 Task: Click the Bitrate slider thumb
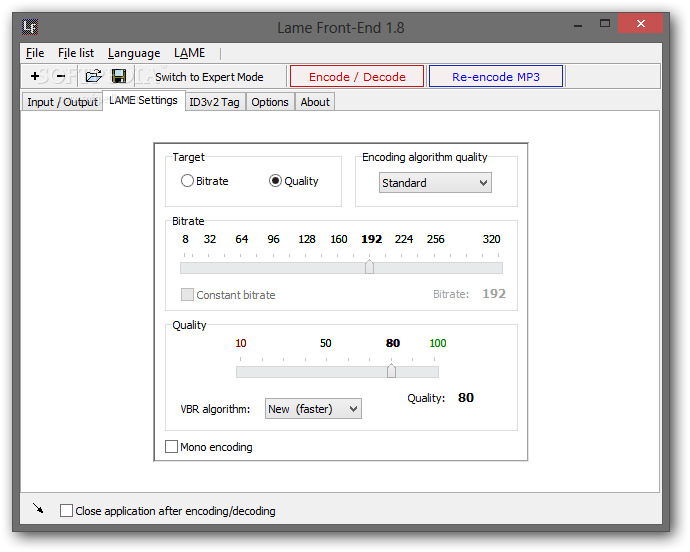click(x=370, y=267)
